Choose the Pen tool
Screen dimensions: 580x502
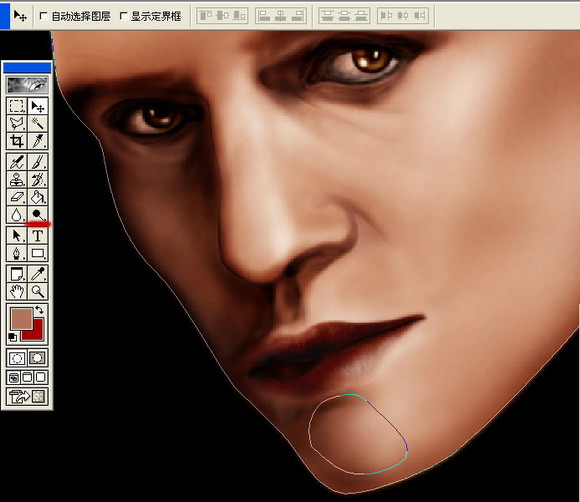(17, 253)
